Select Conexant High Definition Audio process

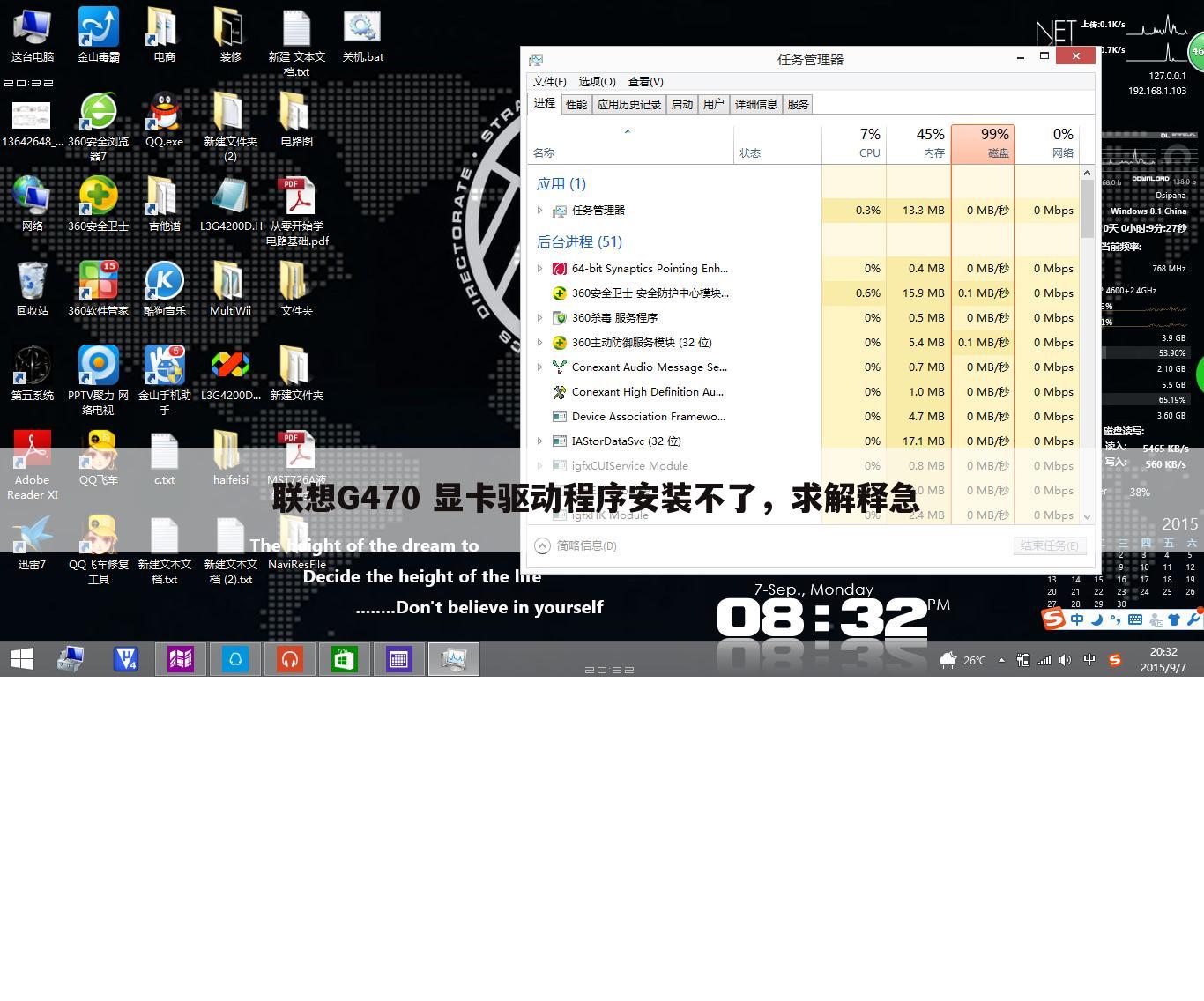[804, 392]
